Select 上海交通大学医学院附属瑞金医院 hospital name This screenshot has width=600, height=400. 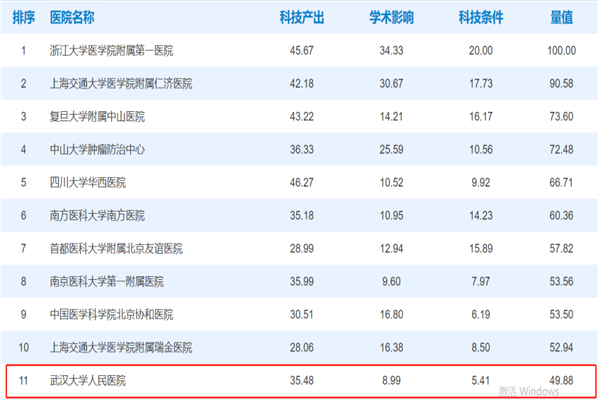click(x=121, y=348)
